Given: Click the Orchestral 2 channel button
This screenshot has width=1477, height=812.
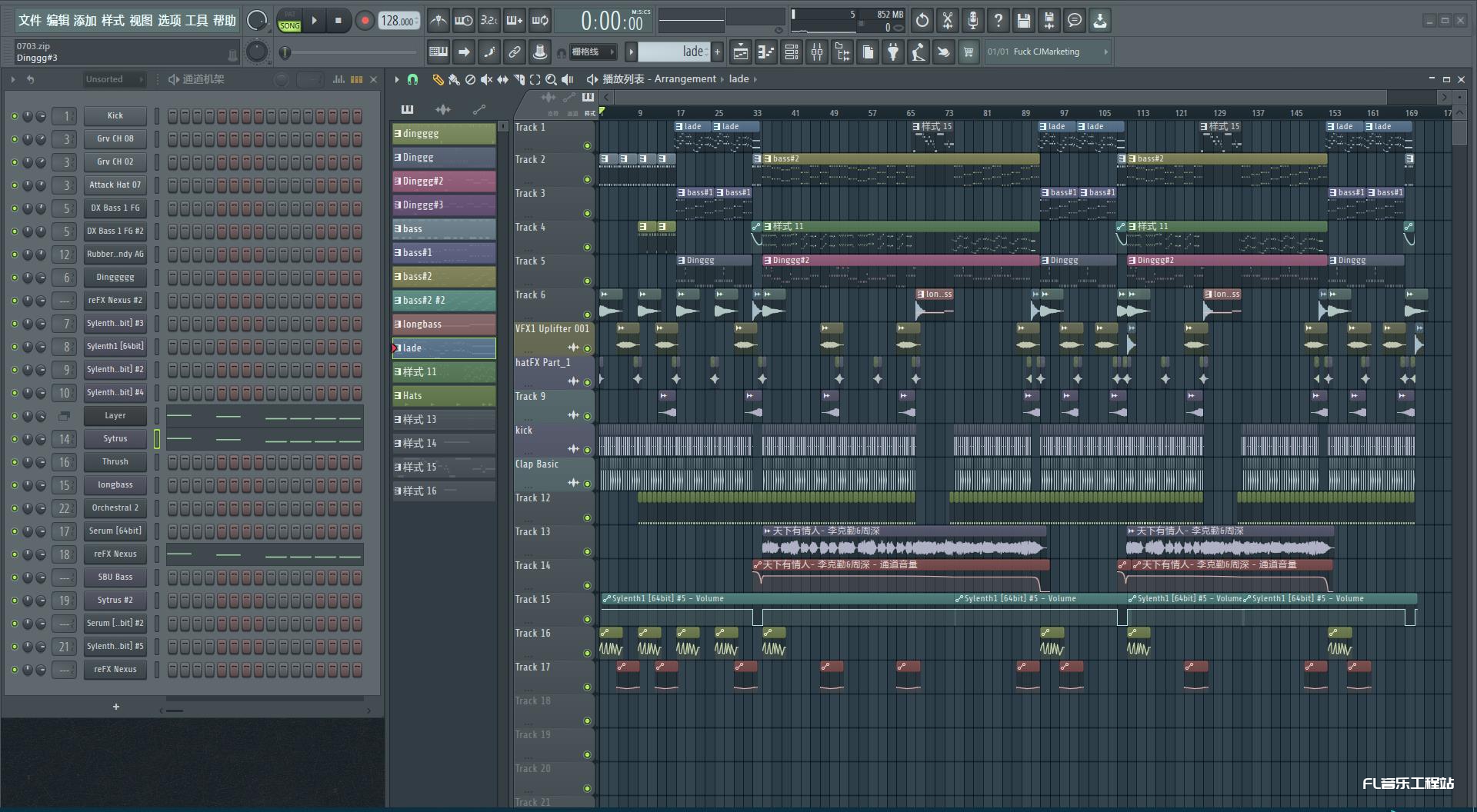Looking at the screenshot, I should 115,508.
